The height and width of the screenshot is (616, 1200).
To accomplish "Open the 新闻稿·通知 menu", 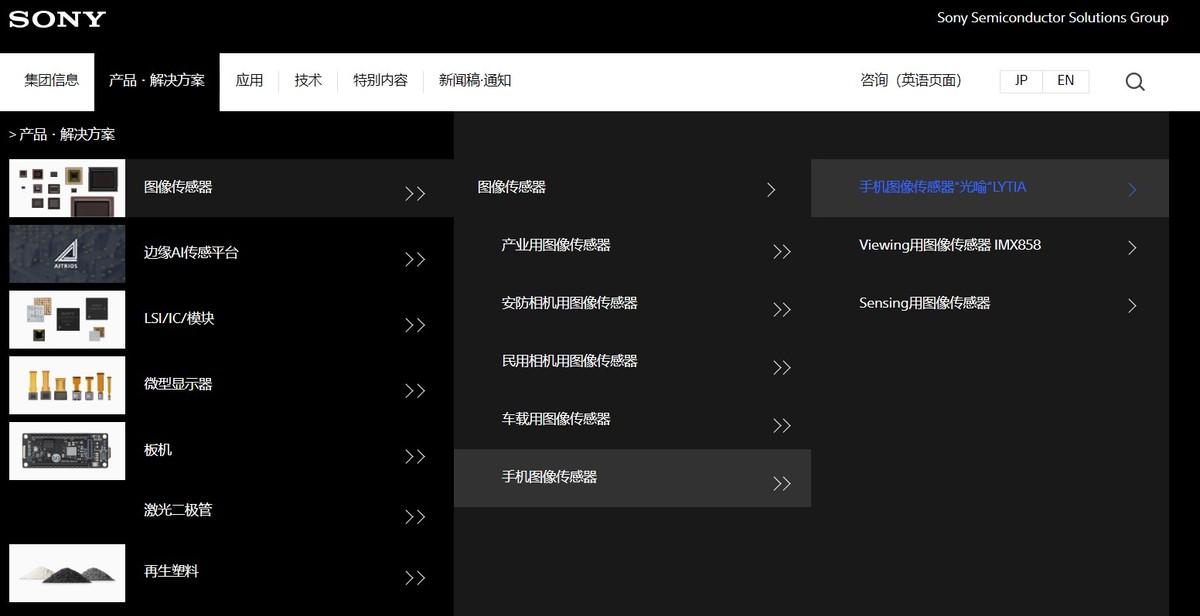I will (475, 80).
